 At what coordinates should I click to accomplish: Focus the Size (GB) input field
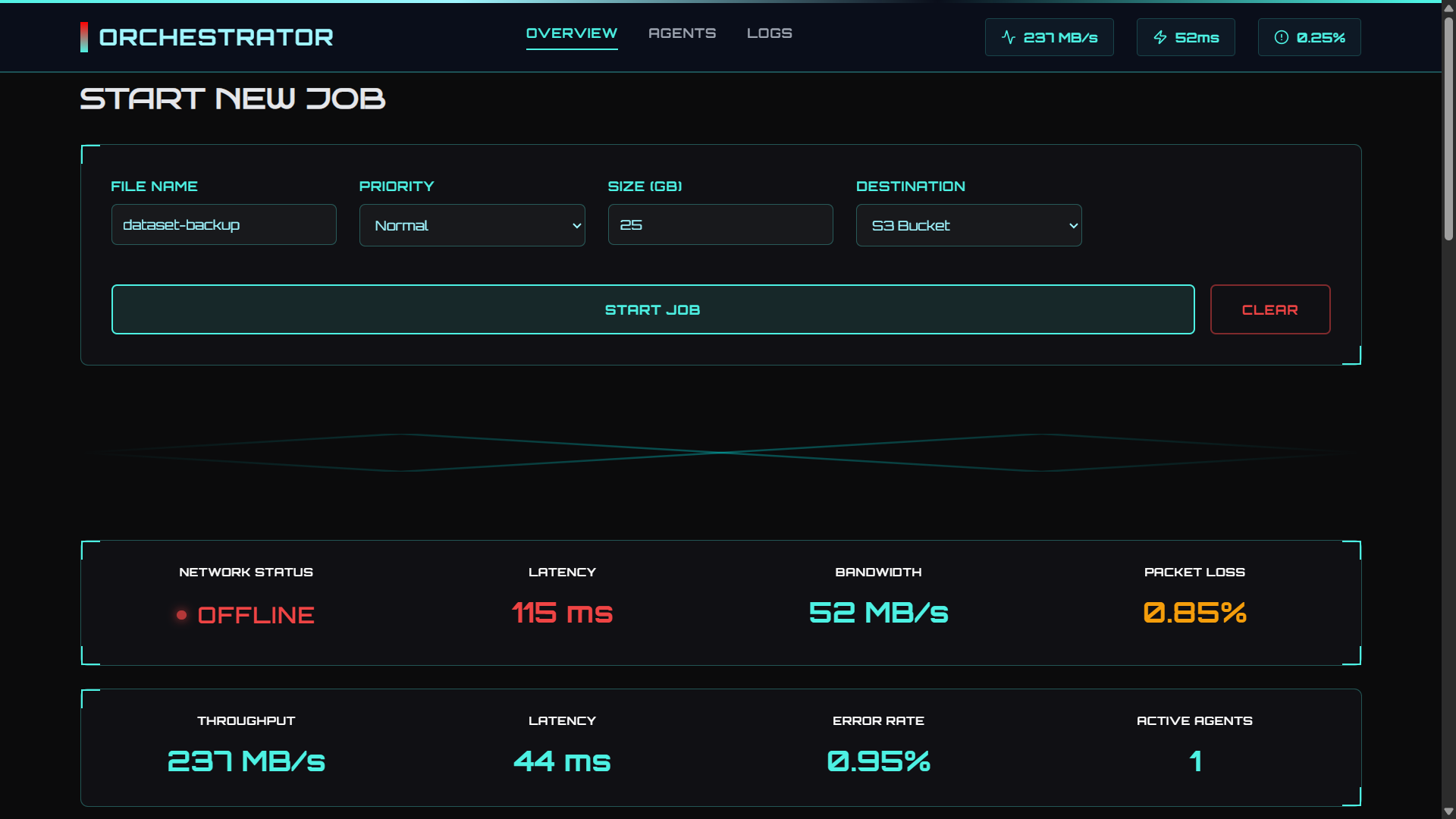720,224
